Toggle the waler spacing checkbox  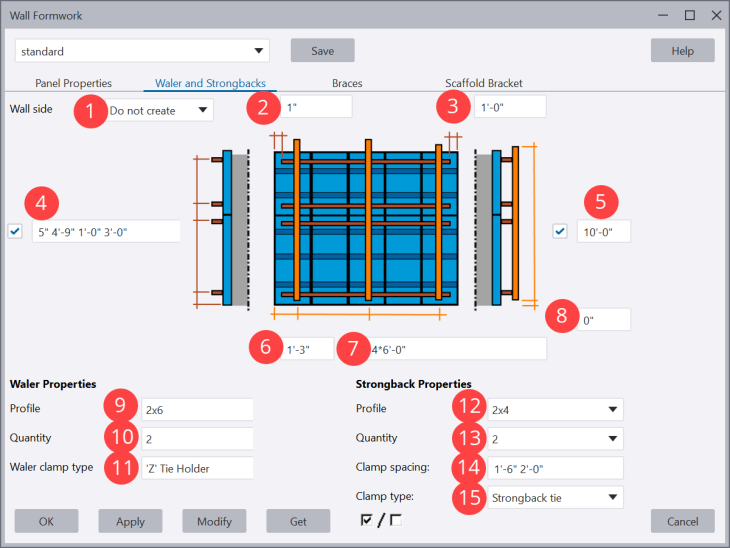pyautogui.click(x=15, y=231)
